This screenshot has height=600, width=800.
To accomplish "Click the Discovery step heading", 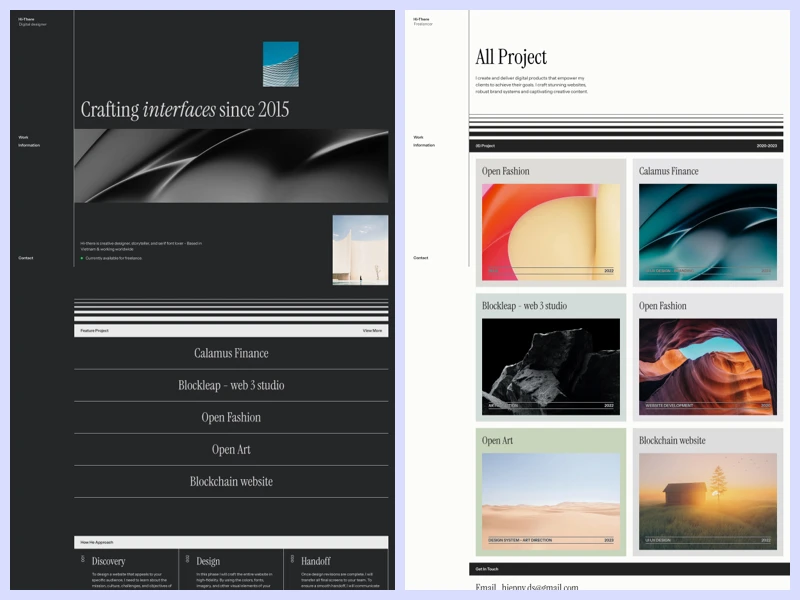I will [108, 561].
